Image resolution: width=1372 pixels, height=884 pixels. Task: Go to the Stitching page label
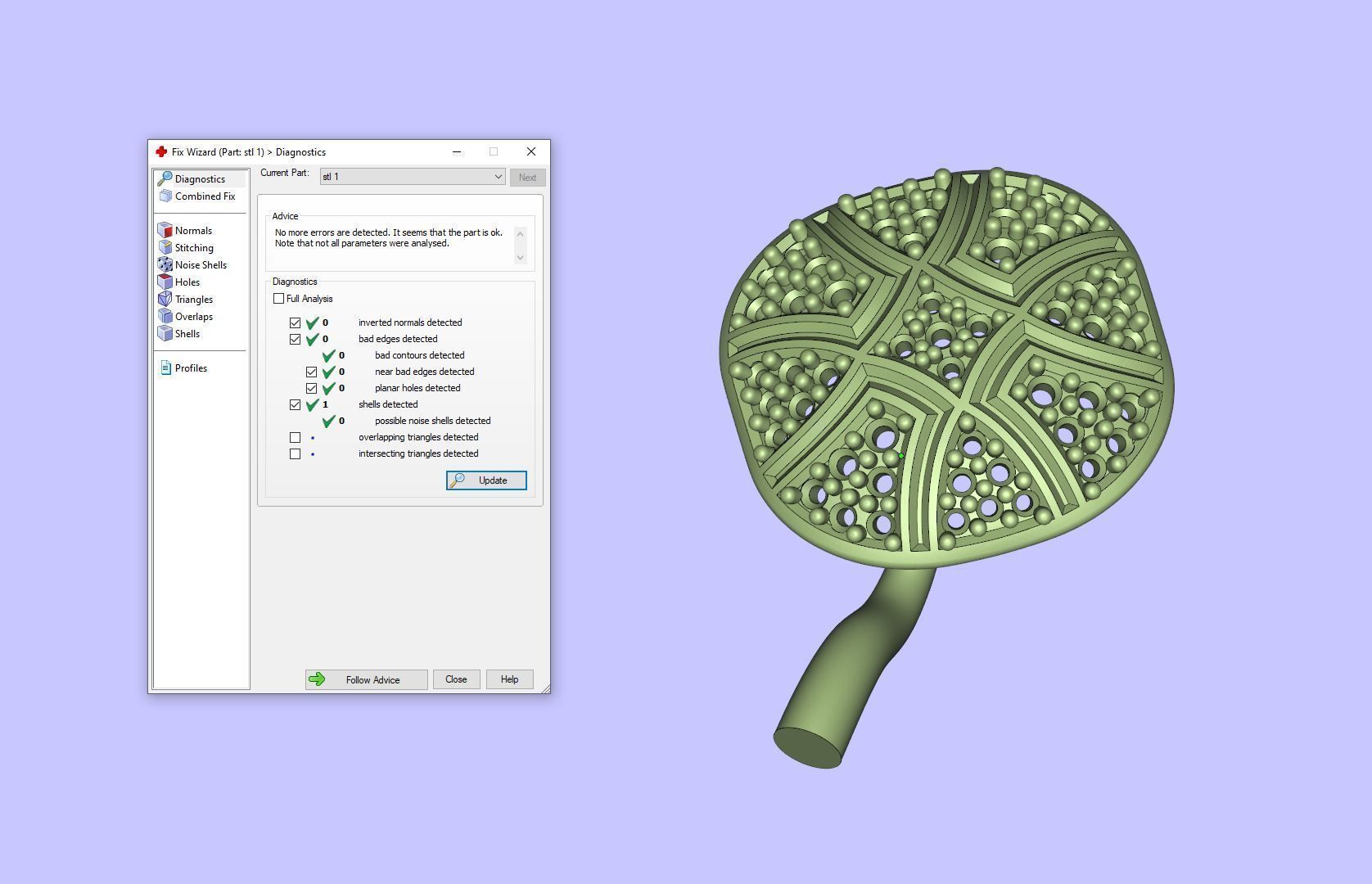pos(194,248)
